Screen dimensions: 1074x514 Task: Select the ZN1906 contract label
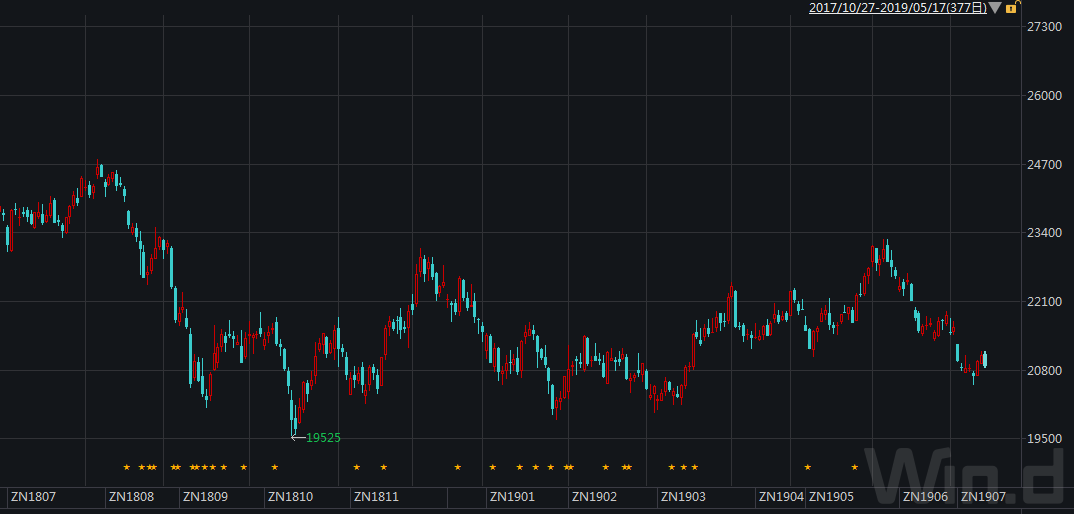pos(925,496)
